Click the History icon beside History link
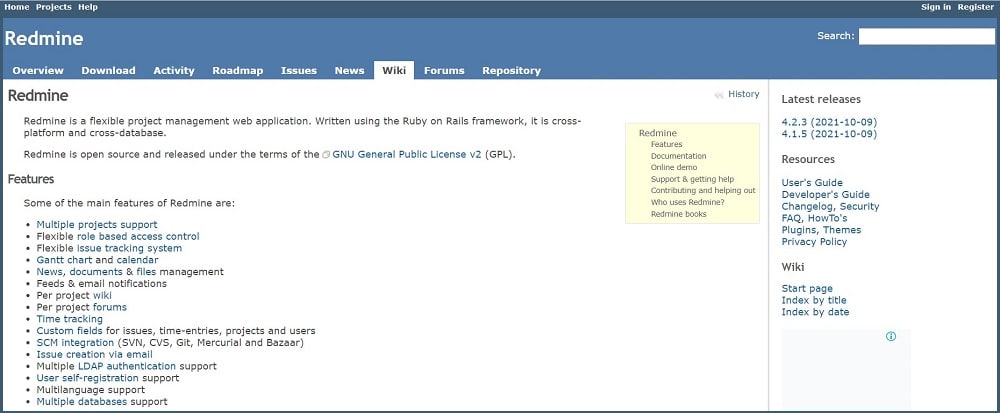The height and width of the screenshot is (413, 1000). tap(719, 95)
